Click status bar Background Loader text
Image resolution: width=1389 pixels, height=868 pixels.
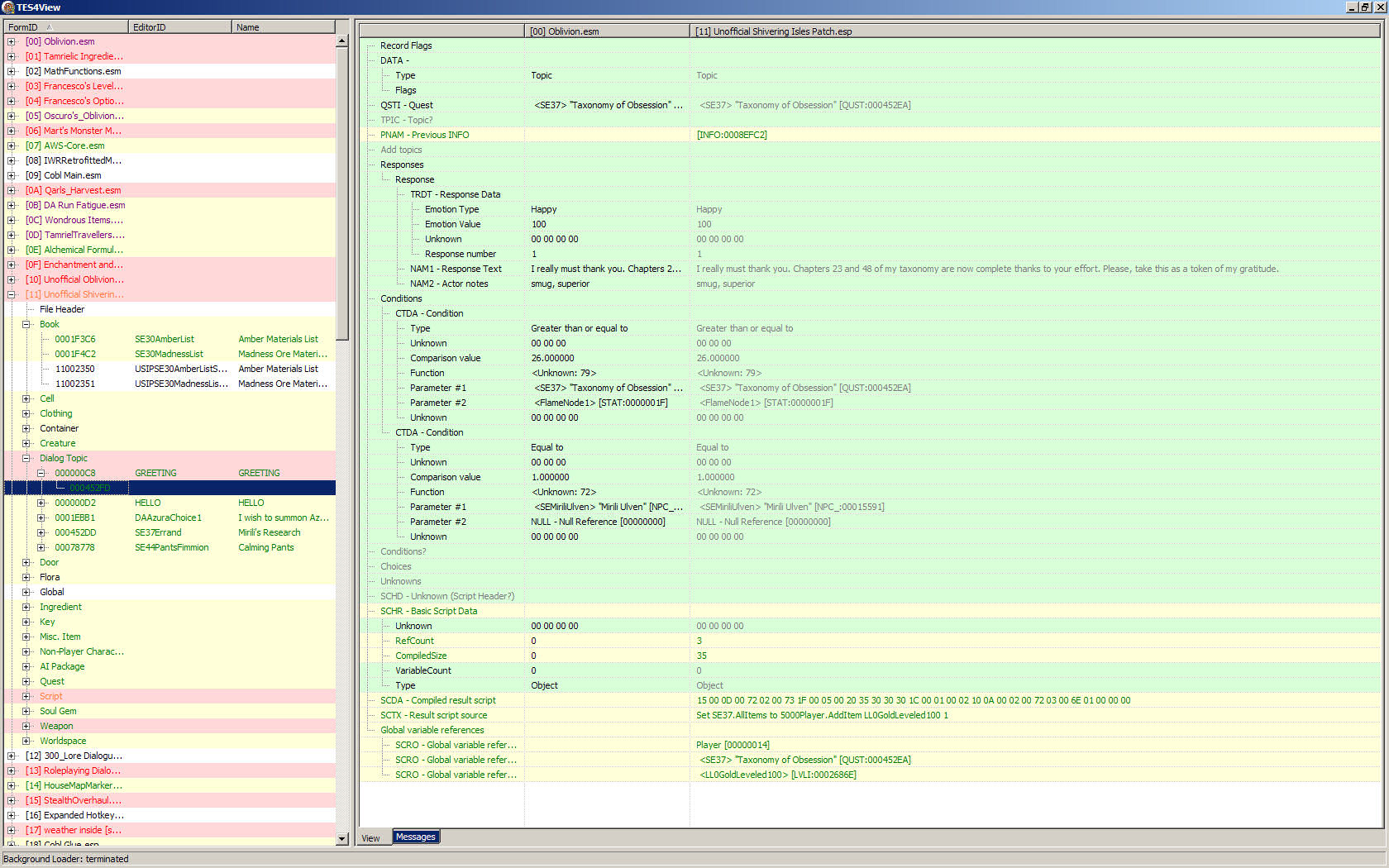click(66, 859)
